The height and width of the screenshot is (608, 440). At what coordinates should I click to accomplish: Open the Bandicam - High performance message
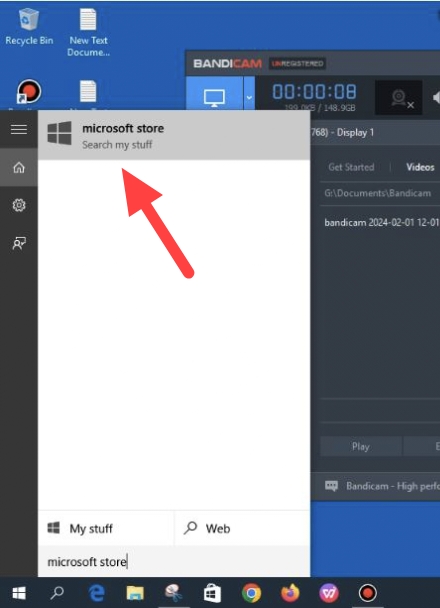coord(393,486)
